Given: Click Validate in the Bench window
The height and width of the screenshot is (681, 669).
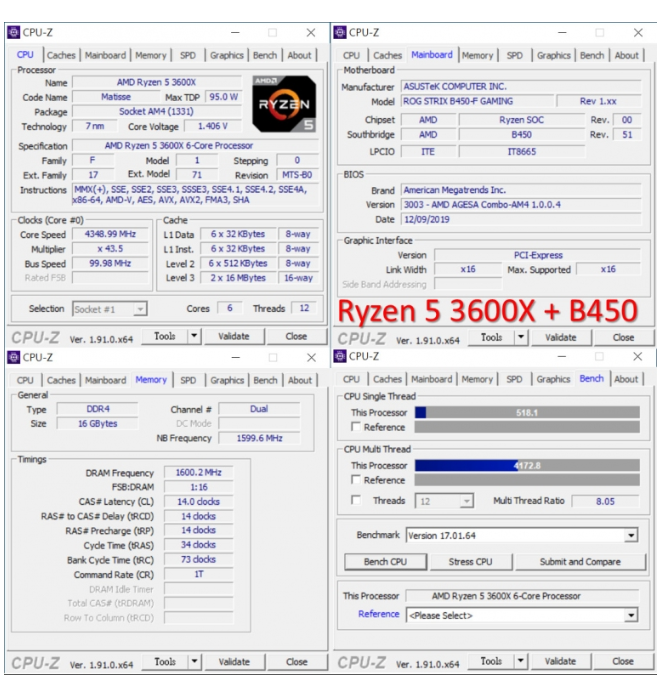Looking at the screenshot, I should 560,661.
